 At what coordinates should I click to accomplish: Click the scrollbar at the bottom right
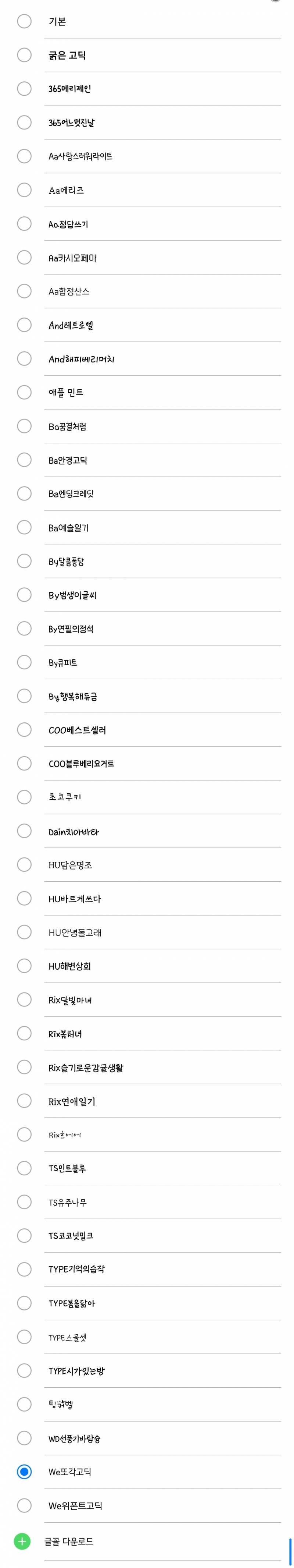(x=290, y=1540)
